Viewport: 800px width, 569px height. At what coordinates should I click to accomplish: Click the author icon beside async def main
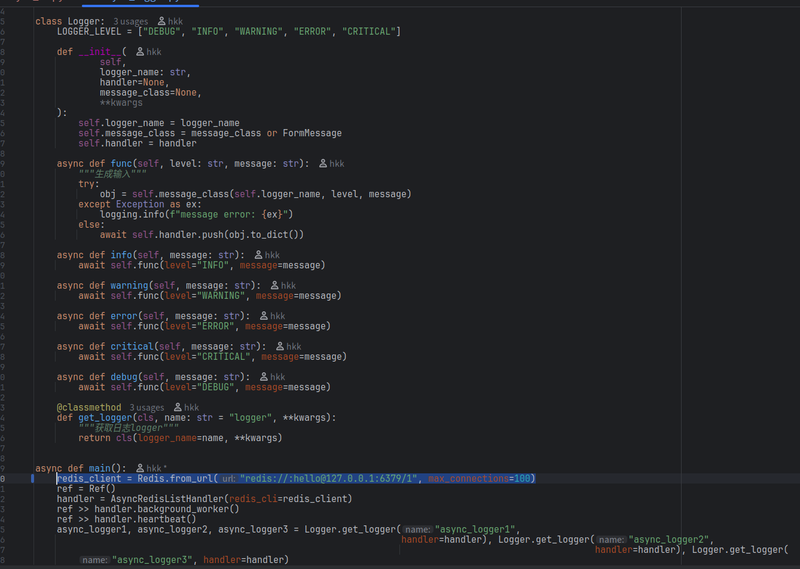tap(139, 468)
